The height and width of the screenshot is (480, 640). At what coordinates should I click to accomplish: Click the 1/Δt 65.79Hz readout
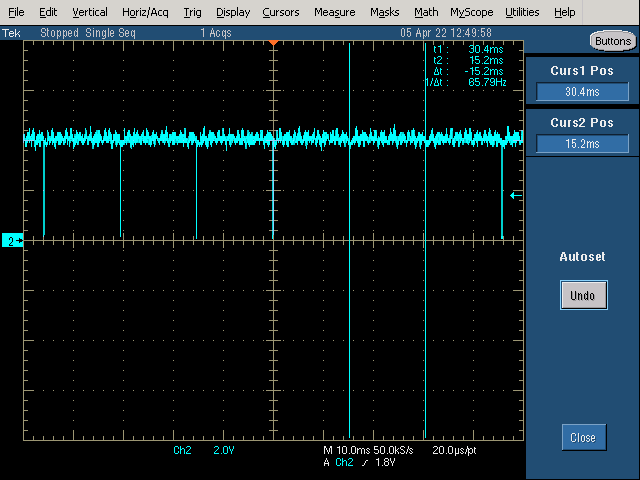[x=466, y=82]
